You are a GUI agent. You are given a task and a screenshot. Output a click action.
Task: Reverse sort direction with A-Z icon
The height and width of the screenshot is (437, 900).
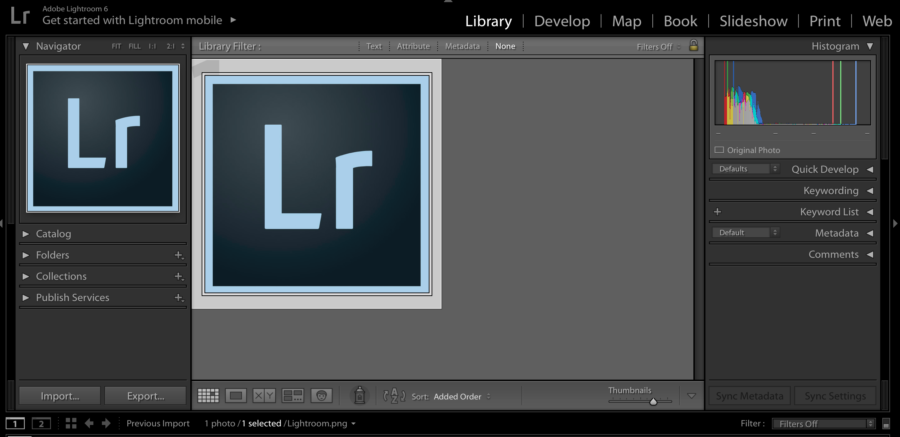[x=394, y=396]
